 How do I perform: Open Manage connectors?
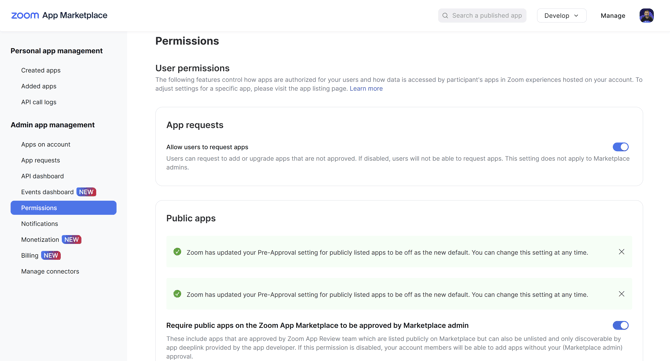tap(50, 271)
